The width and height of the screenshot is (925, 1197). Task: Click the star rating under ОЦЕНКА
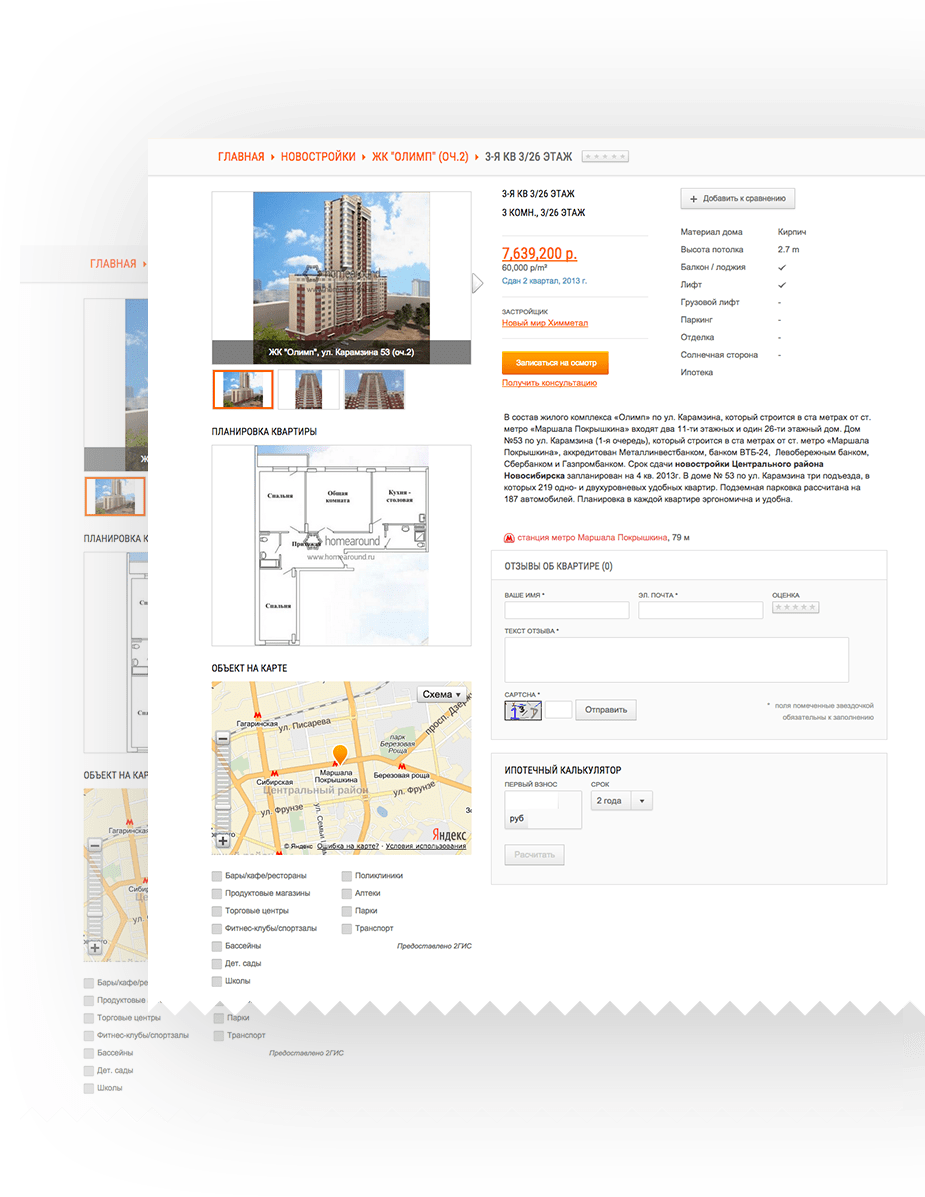tap(795, 607)
